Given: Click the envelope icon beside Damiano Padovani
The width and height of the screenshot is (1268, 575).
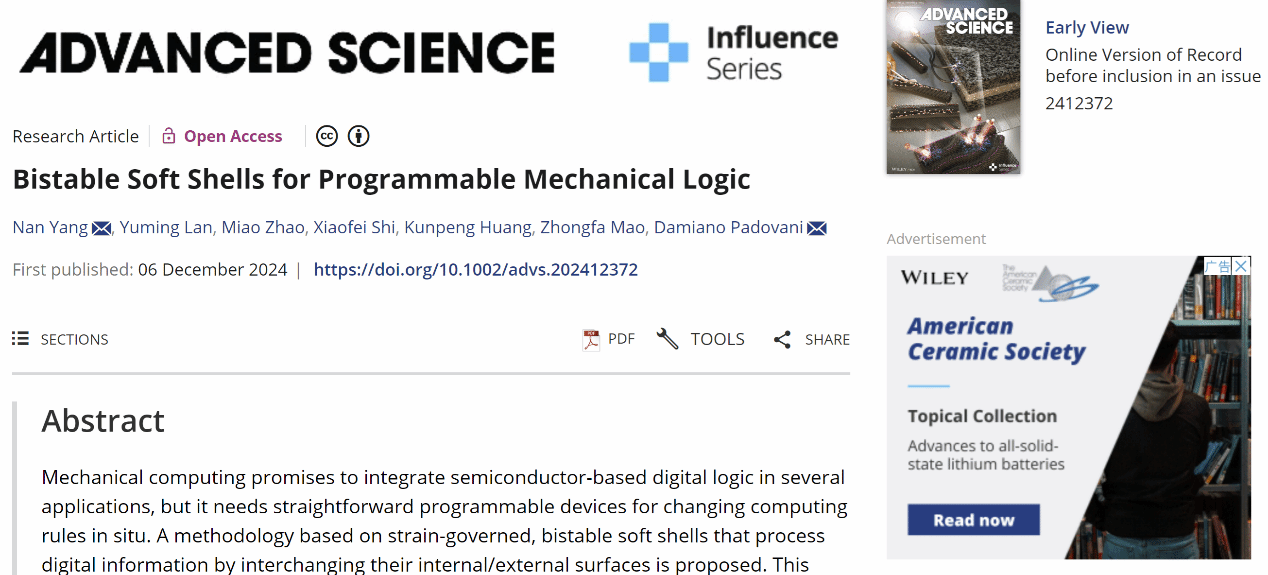Looking at the screenshot, I should pyautogui.click(x=817, y=228).
